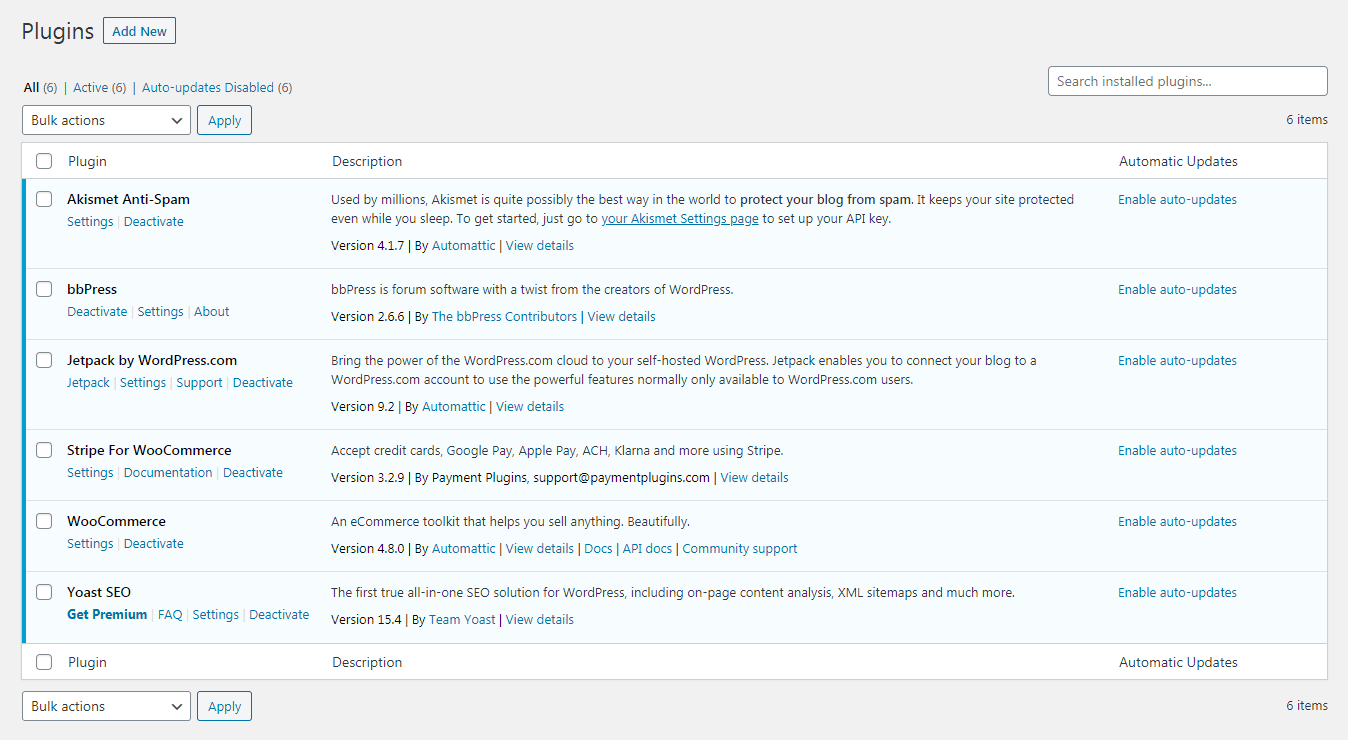Check the Stripe For WooCommerce checkbox
This screenshot has height=740, width=1348.
tap(44, 450)
